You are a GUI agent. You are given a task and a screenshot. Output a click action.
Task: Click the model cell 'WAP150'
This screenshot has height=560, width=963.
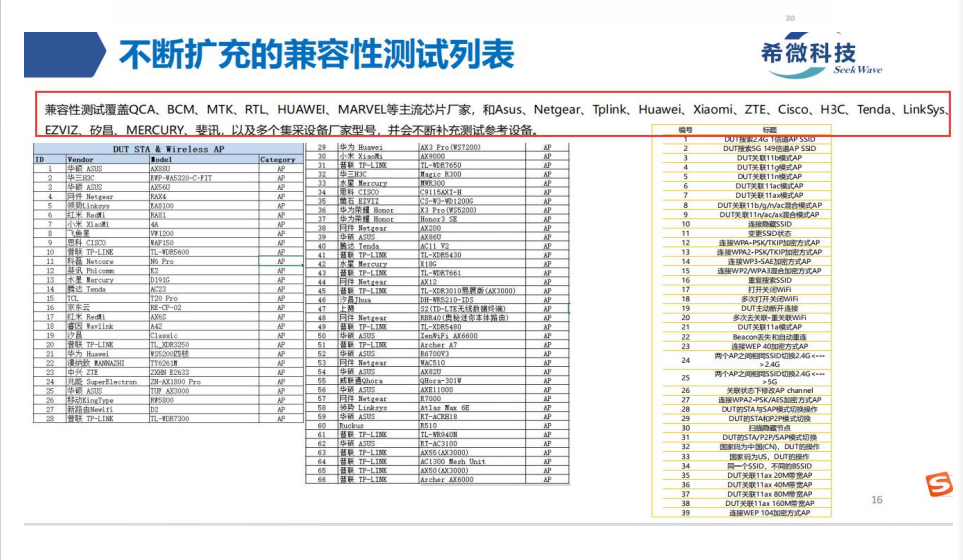coord(162,243)
